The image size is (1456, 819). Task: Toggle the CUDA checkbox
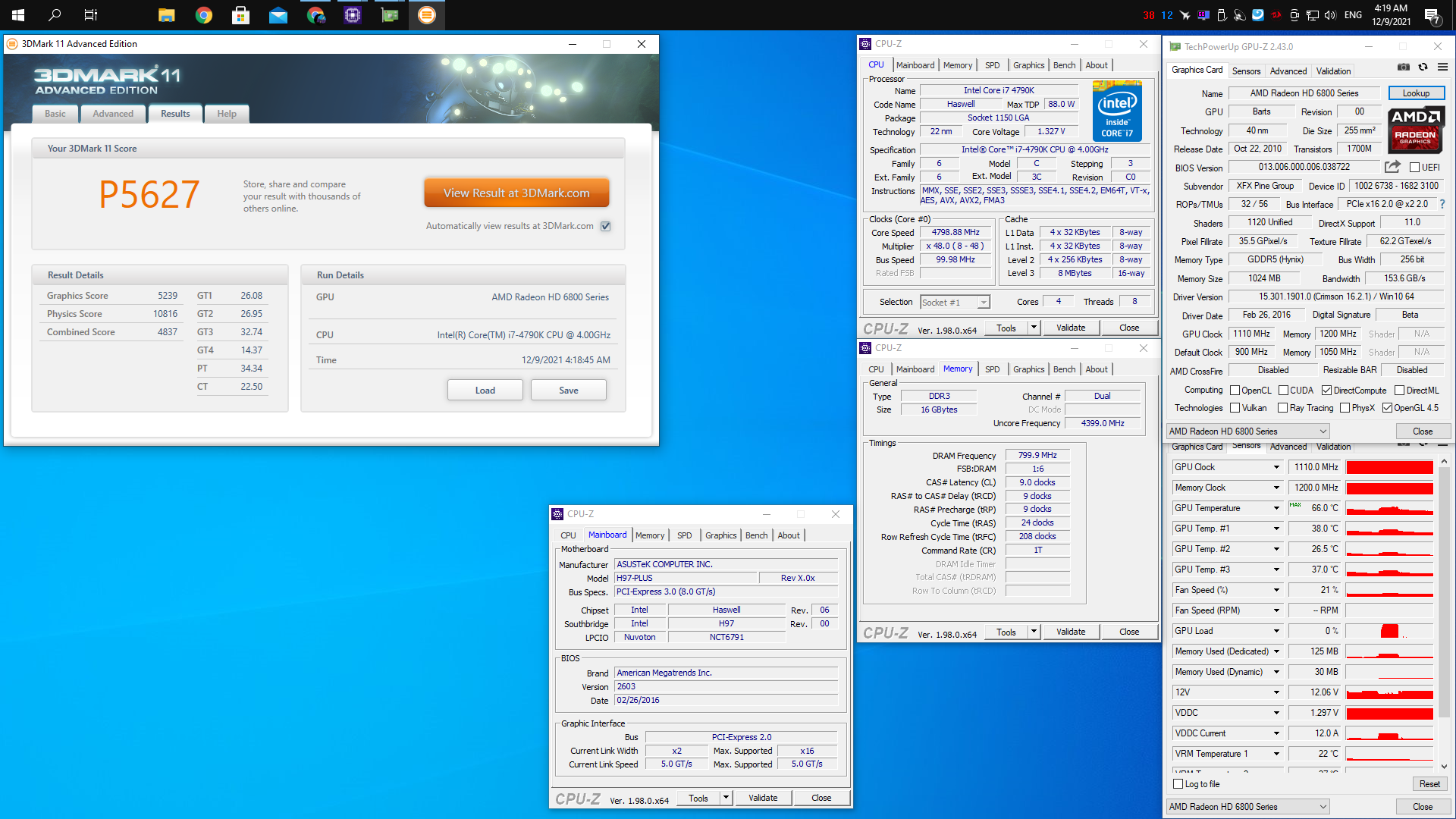[1283, 391]
